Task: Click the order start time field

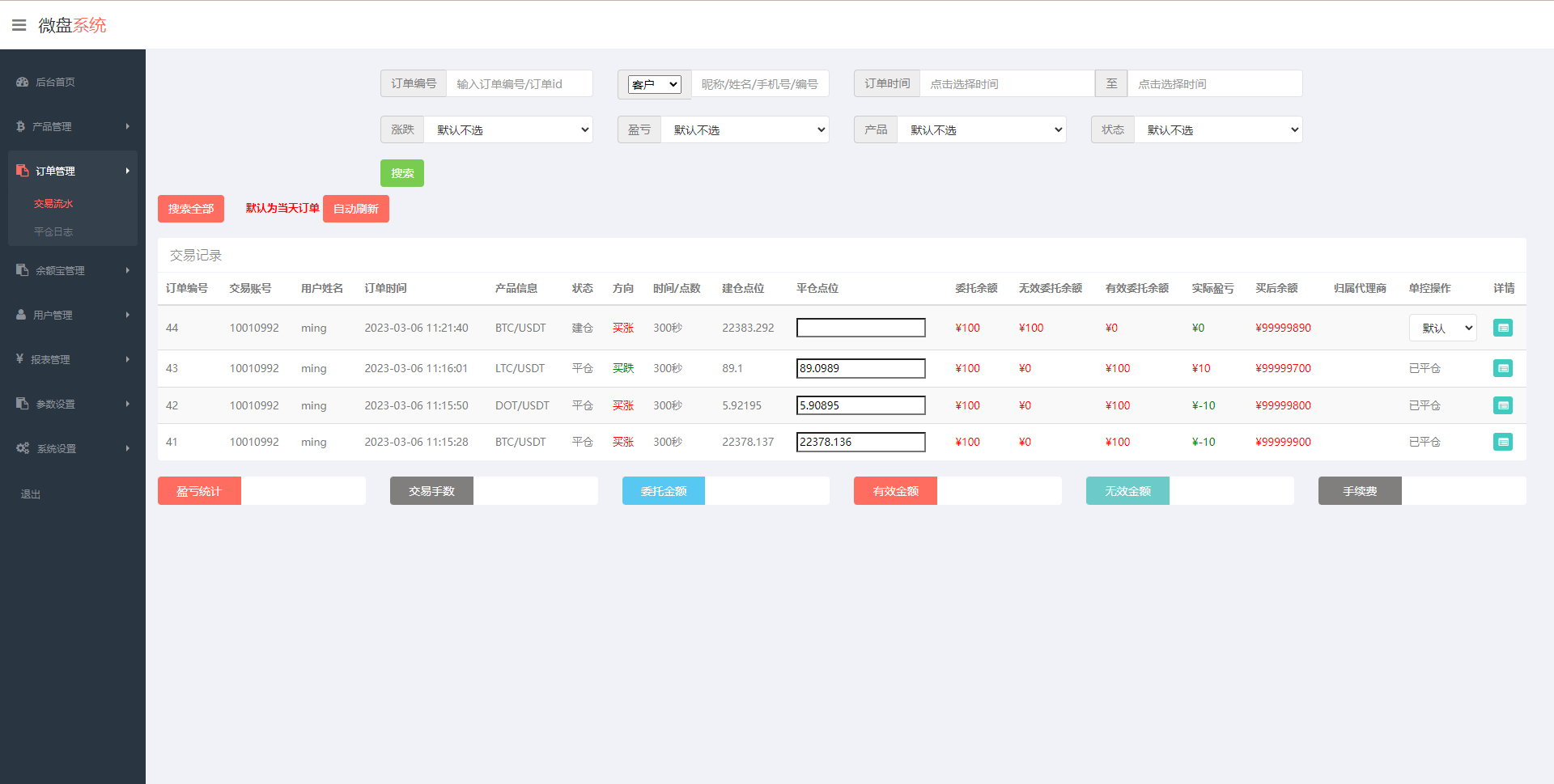Action: click(1006, 83)
